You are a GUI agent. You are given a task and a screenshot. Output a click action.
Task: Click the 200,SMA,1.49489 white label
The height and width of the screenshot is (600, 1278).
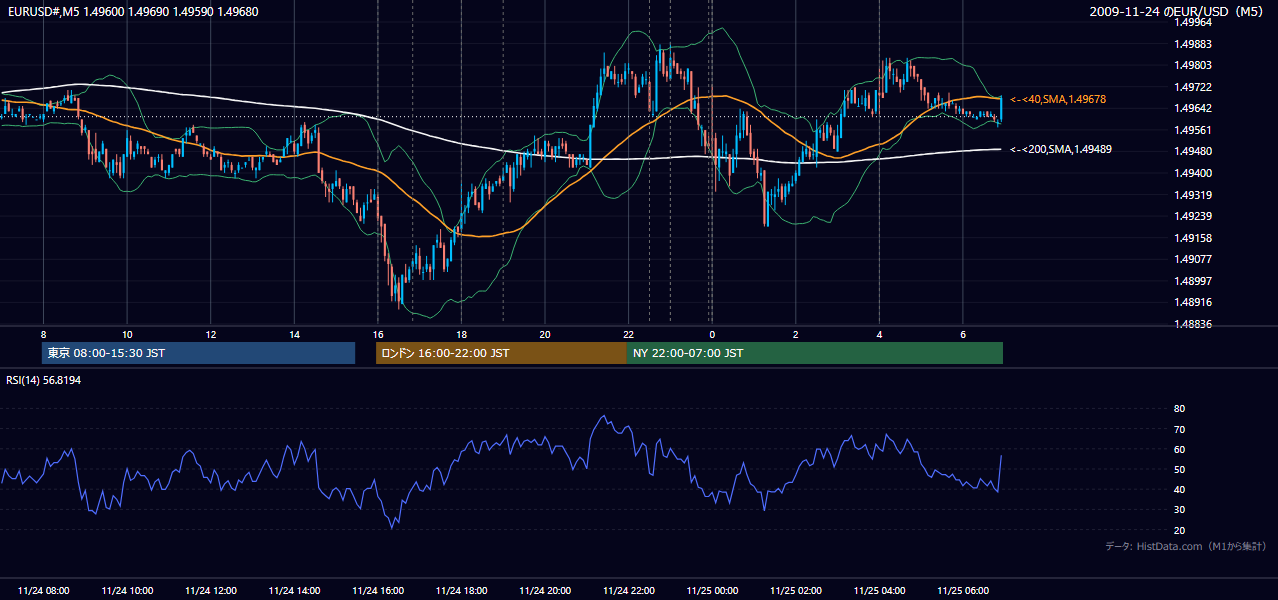click(1061, 149)
